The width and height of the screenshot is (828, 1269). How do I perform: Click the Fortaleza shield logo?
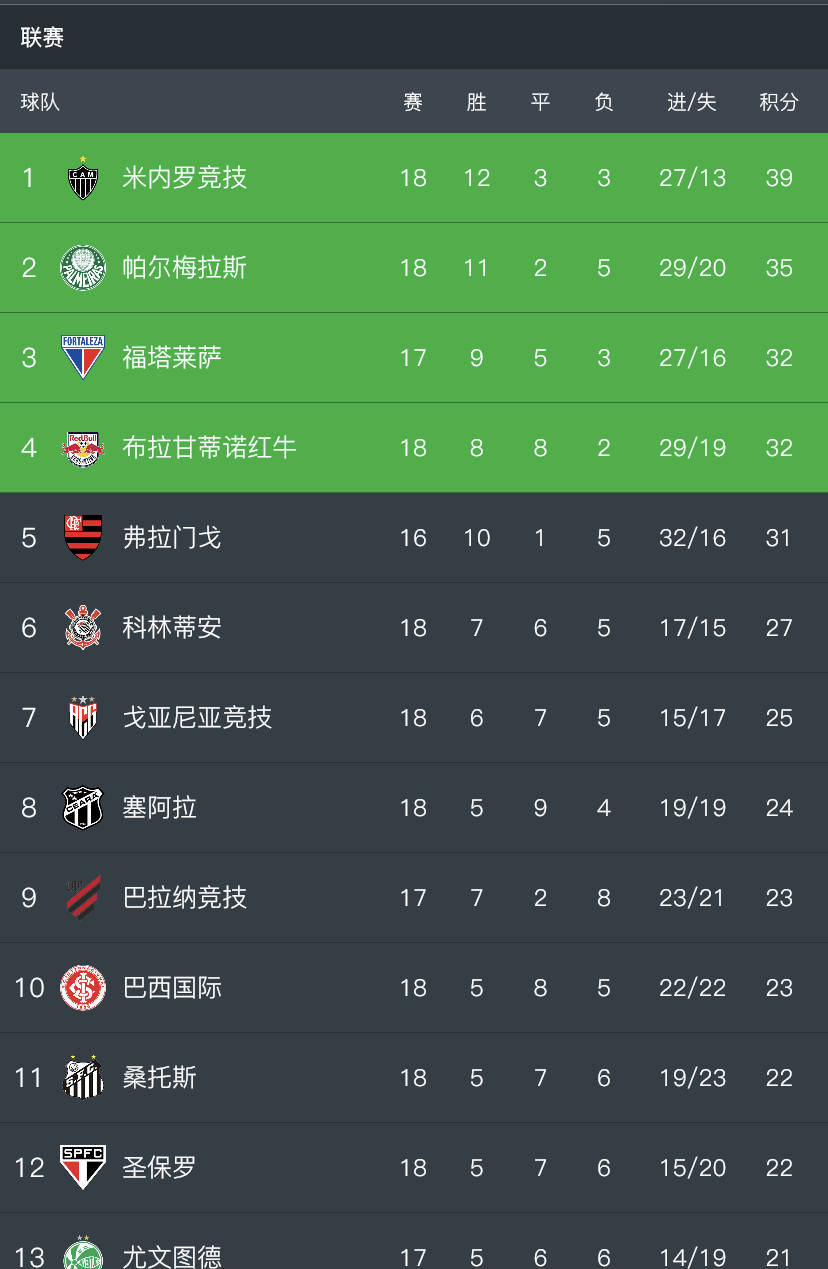pyautogui.click(x=83, y=358)
